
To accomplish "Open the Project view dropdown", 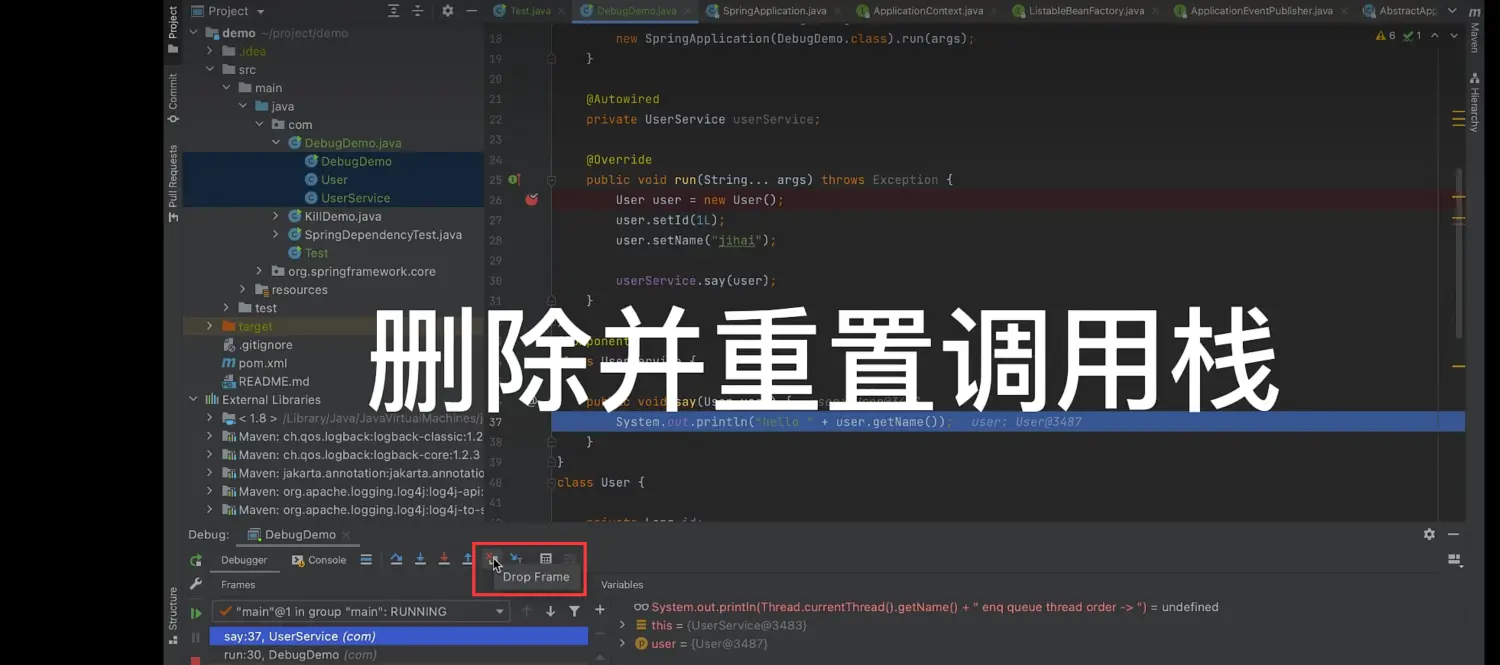I will click(x=260, y=12).
